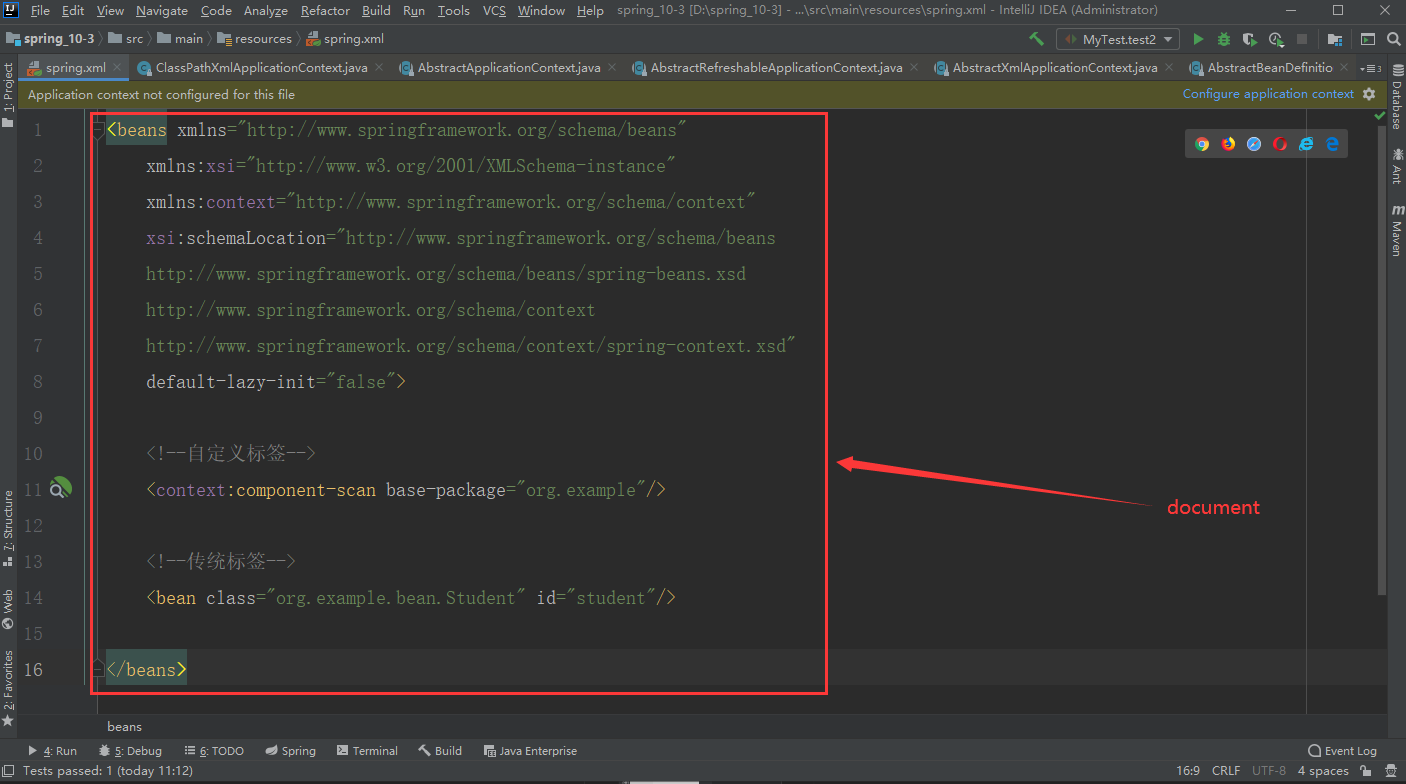Open the Debug tool window button
Image resolution: width=1406 pixels, height=784 pixels.
[x=131, y=751]
